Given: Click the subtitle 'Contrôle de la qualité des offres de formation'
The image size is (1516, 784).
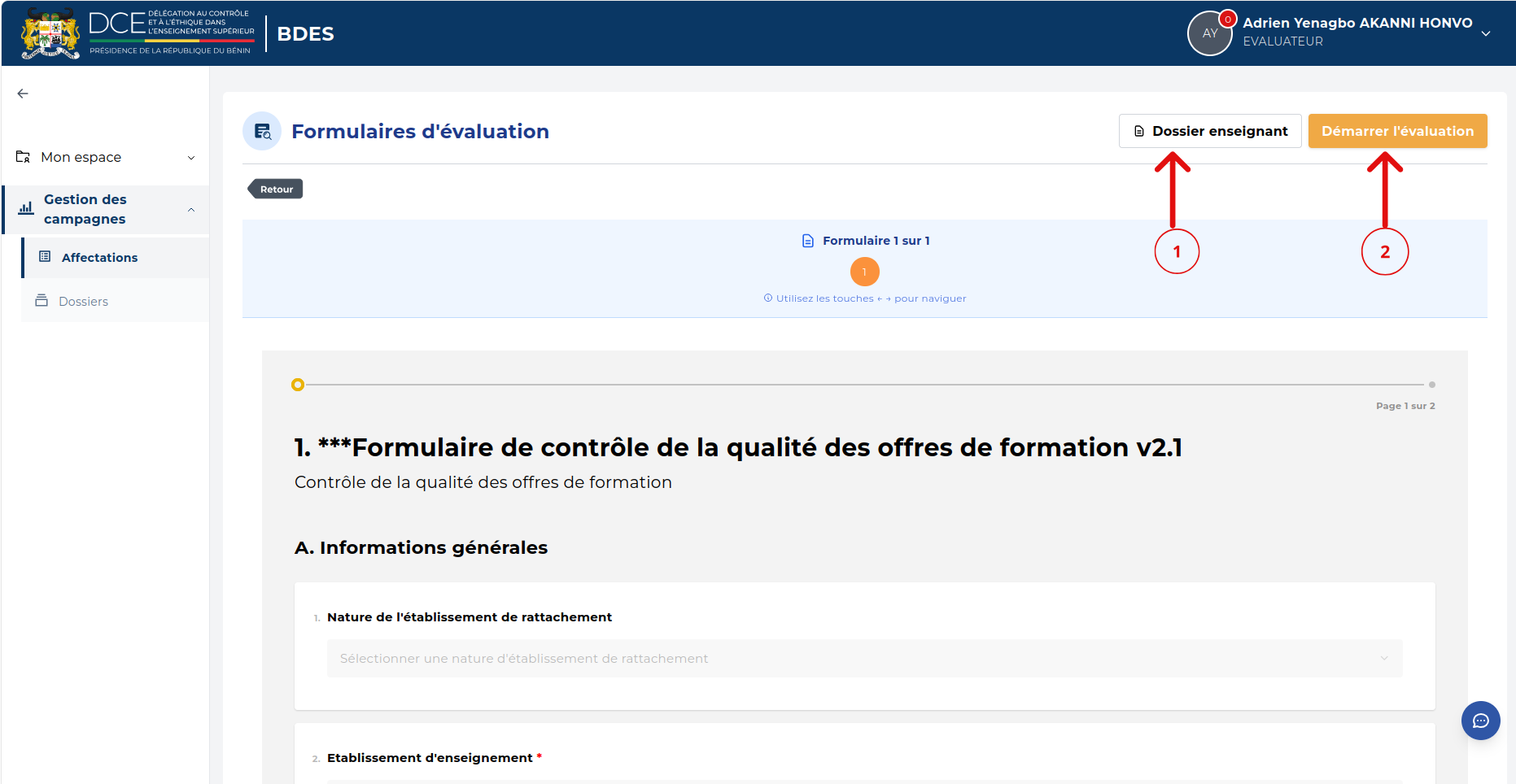Looking at the screenshot, I should click(x=483, y=482).
